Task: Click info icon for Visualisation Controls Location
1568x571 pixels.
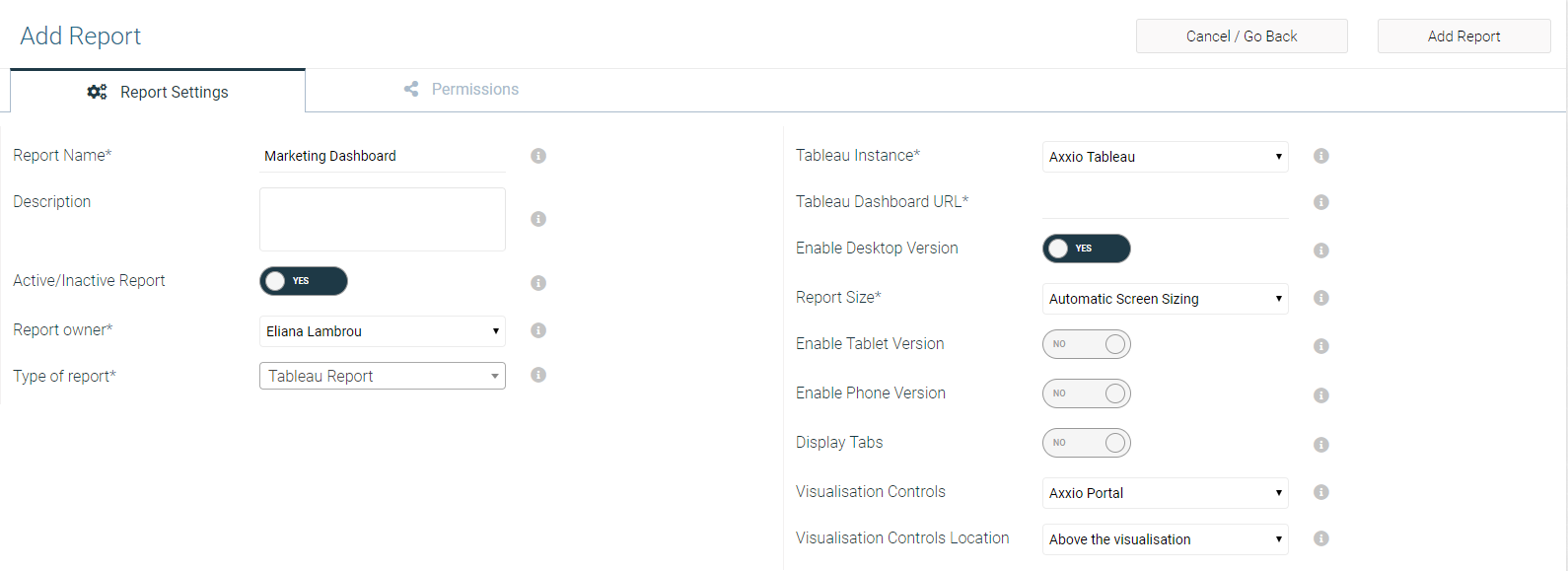Action: point(1321,538)
